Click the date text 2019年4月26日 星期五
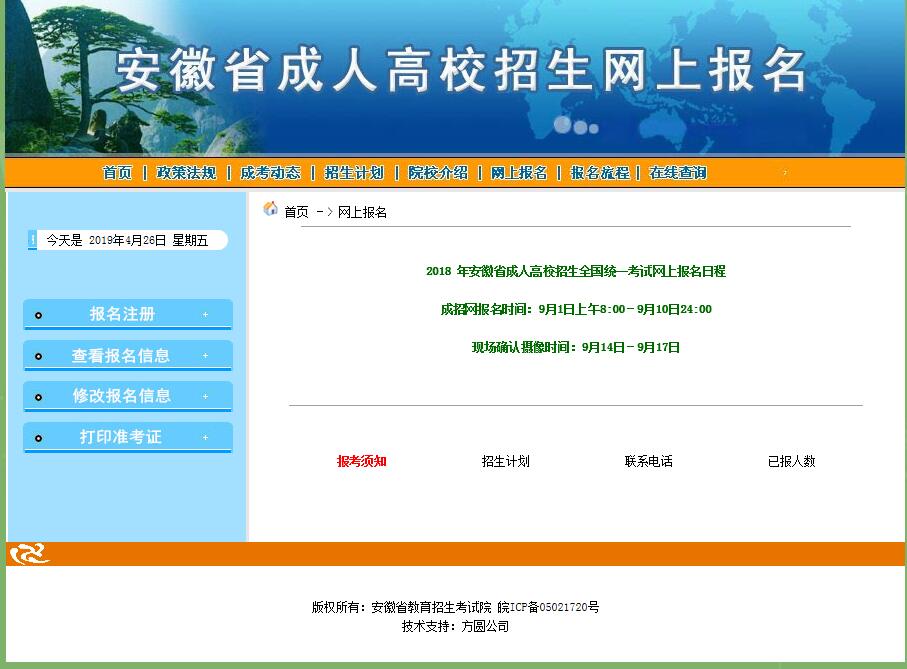The height and width of the screenshot is (669, 907). pyautogui.click(x=148, y=240)
